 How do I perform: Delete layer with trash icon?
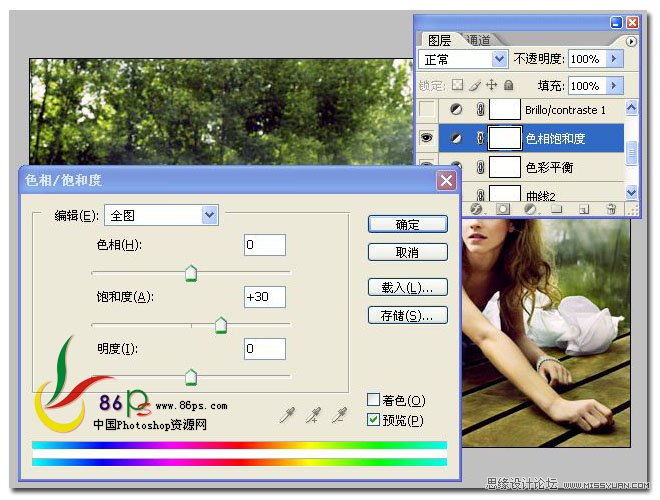point(611,208)
